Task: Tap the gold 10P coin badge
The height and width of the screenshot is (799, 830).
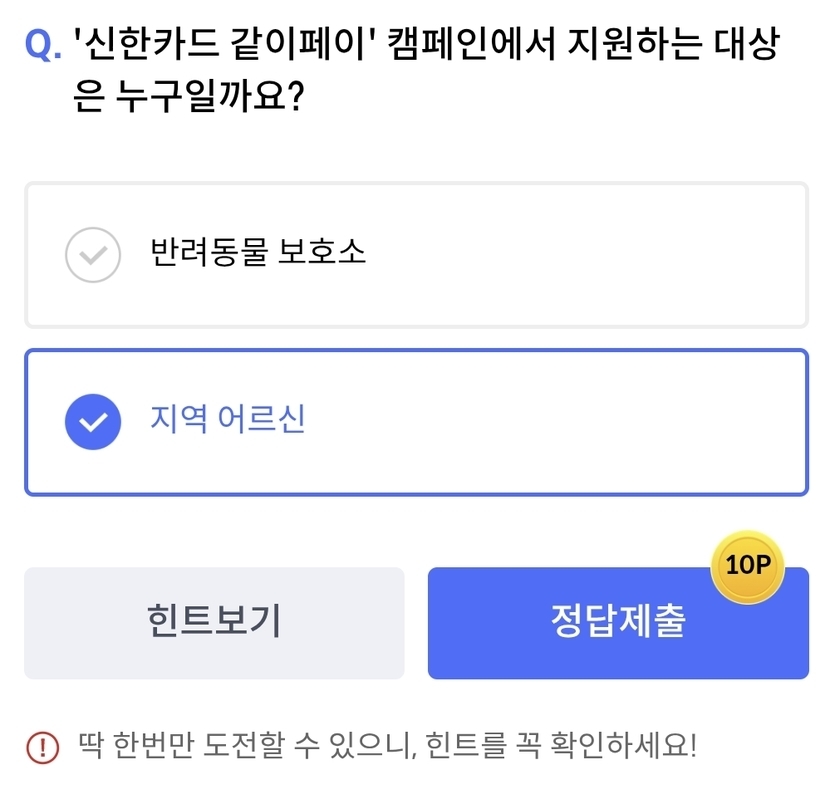Action: coord(746,566)
